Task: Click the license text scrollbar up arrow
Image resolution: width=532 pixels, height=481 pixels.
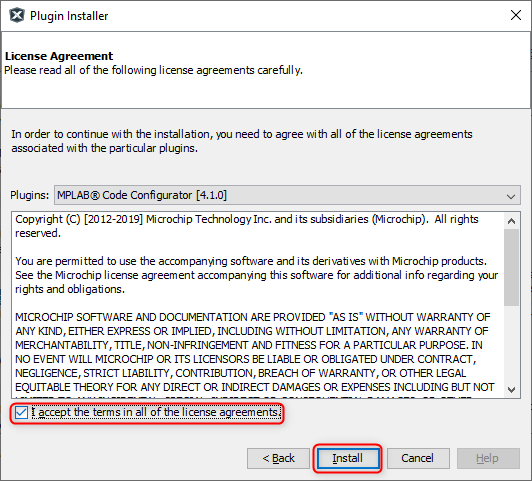Action: coord(511,221)
